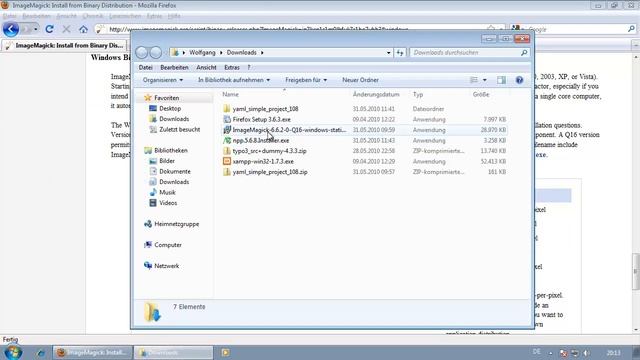Image resolution: width=640 pixels, height=360 pixels.
Task: Expand the address bar history dropdown
Action: pyautogui.click(x=389, y=53)
